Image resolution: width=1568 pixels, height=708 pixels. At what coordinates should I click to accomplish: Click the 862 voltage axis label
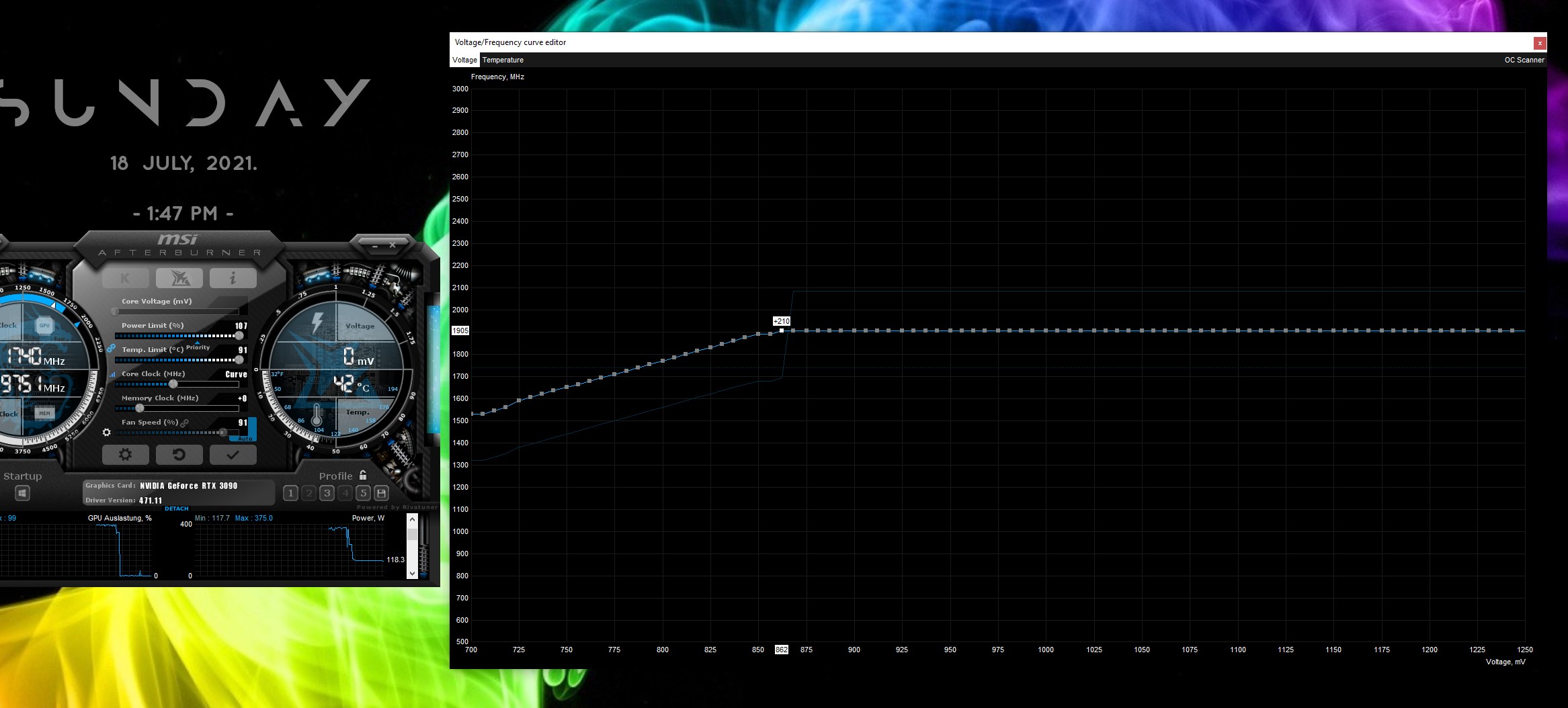tap(782, 650)
